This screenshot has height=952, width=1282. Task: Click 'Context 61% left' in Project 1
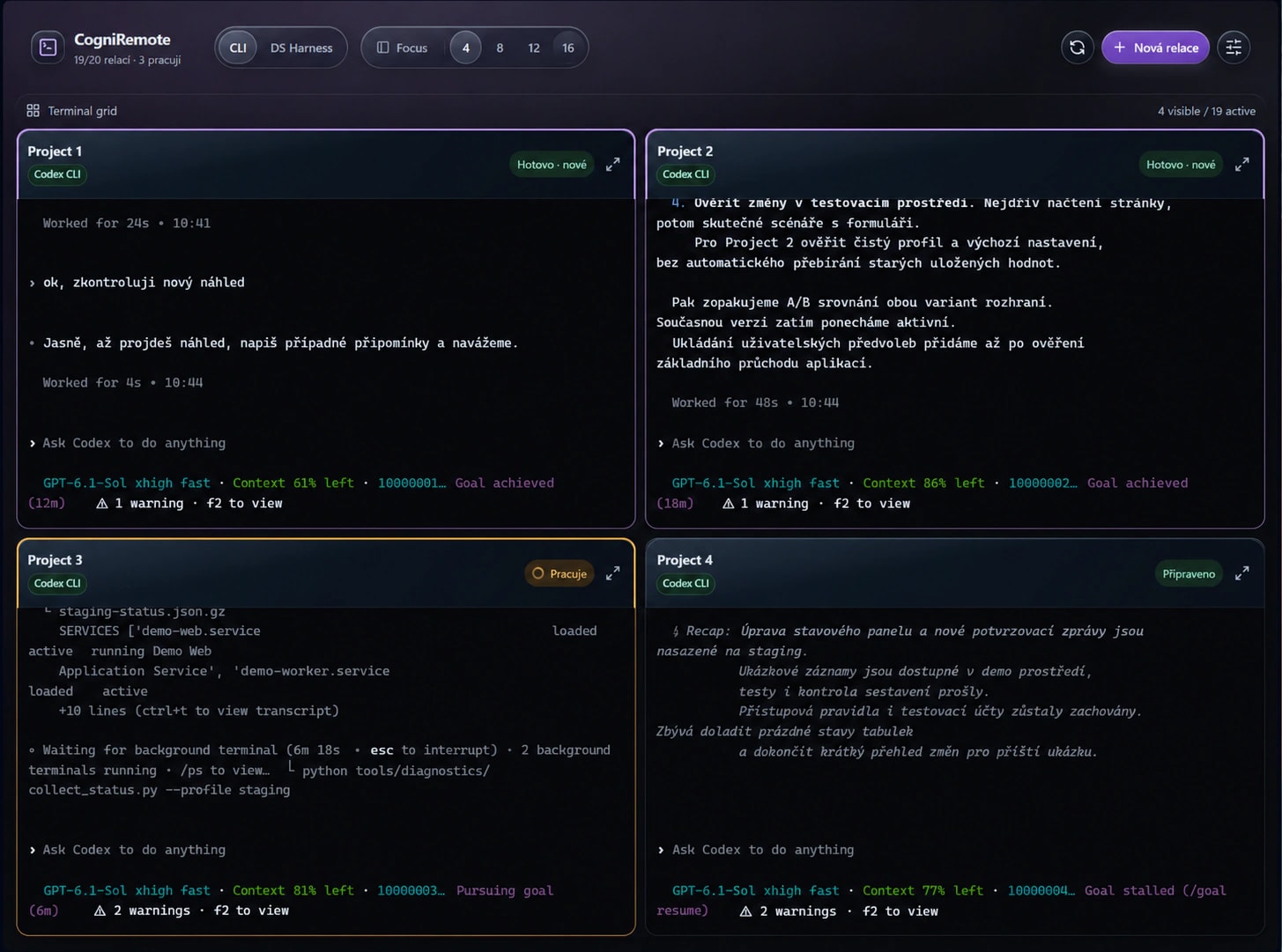point(293,483)
